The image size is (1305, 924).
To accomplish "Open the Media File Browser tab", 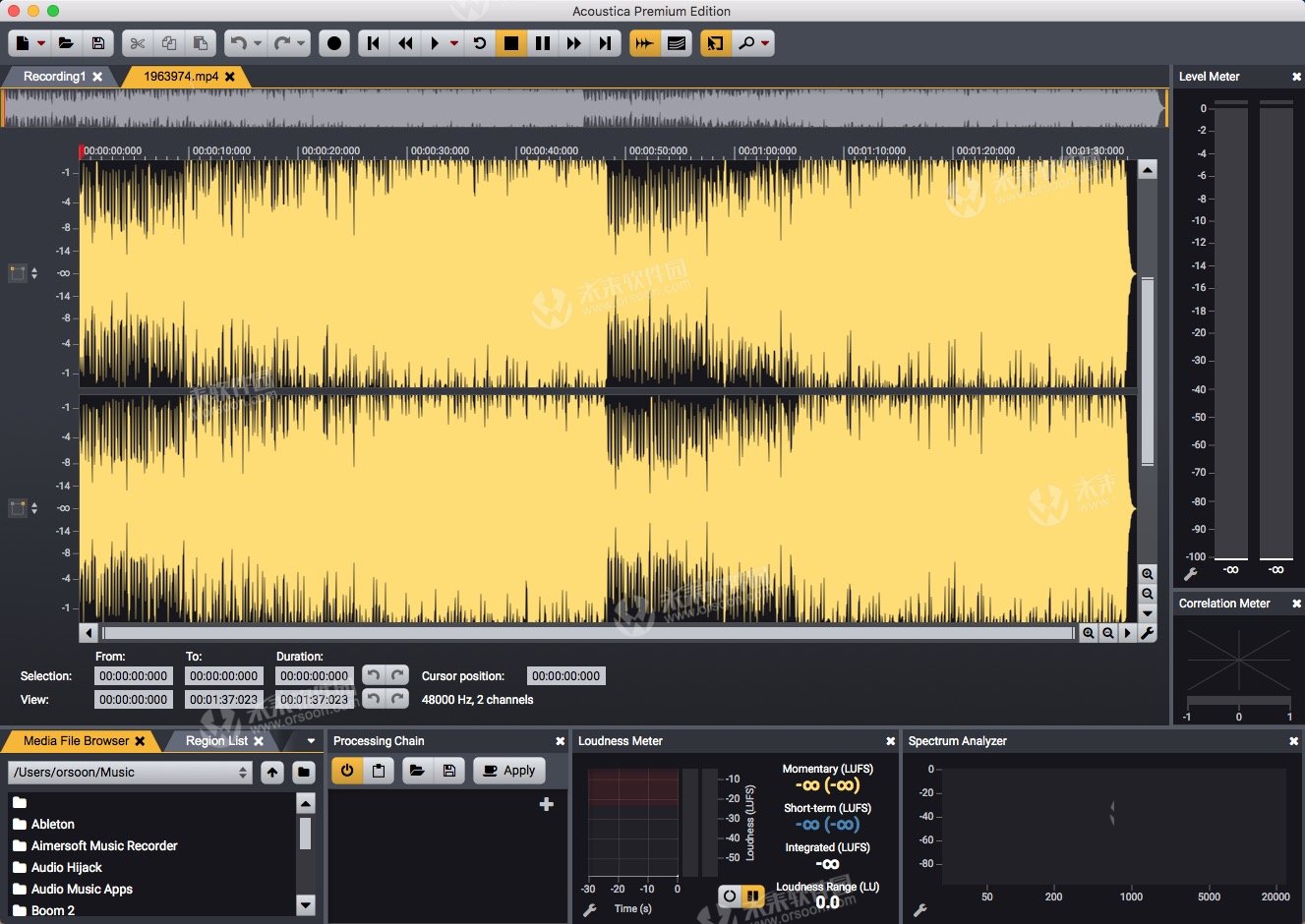I will click(x=77, y=741).
